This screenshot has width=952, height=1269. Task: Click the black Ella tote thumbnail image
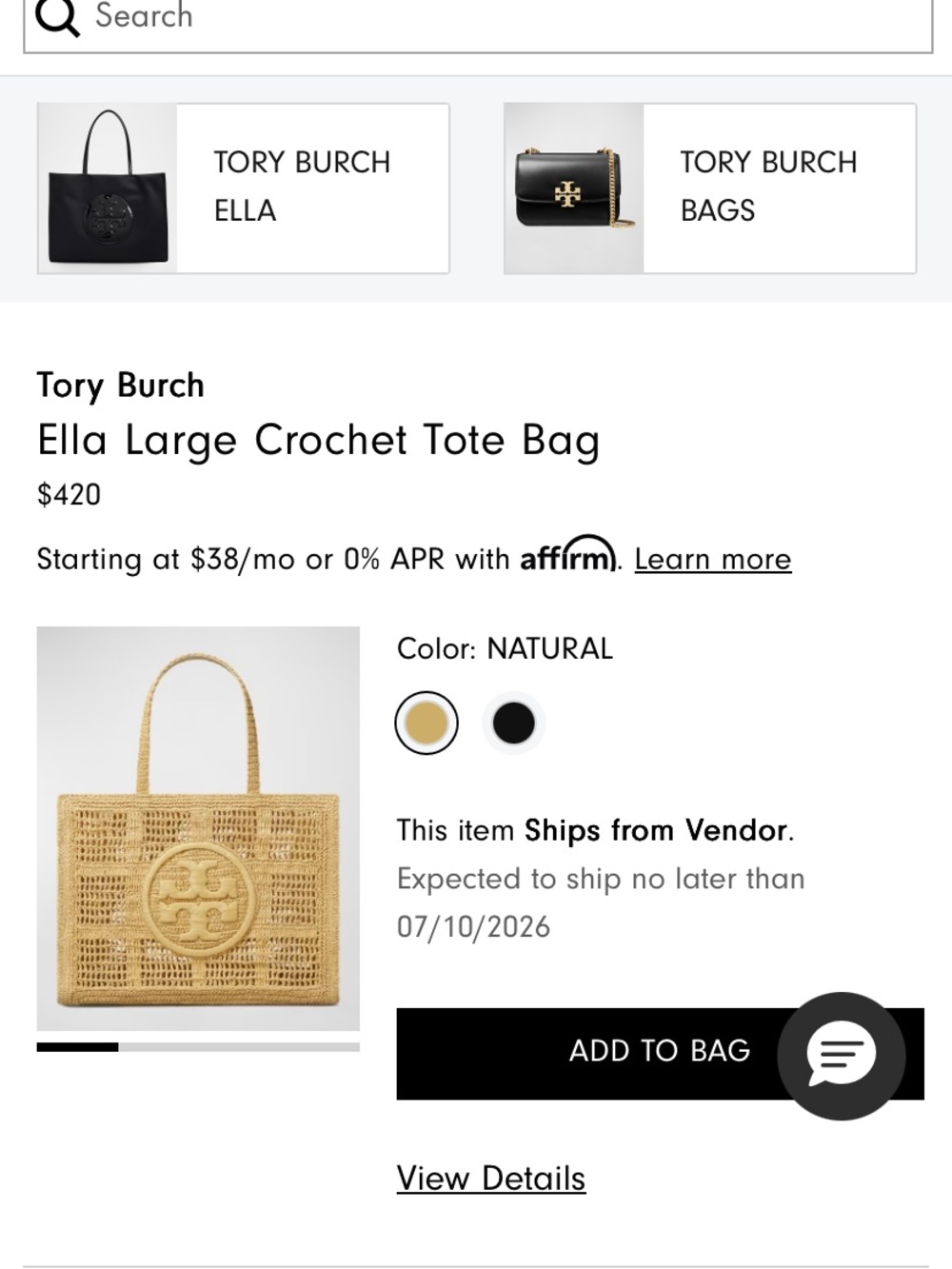(x=108, y=188)
